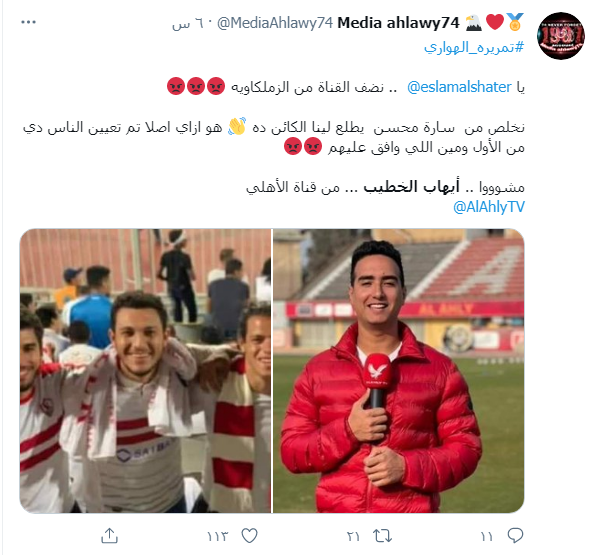Click the retweet arrows icon
Viewport: 601px width, 555px height.
tap(383, 535)
